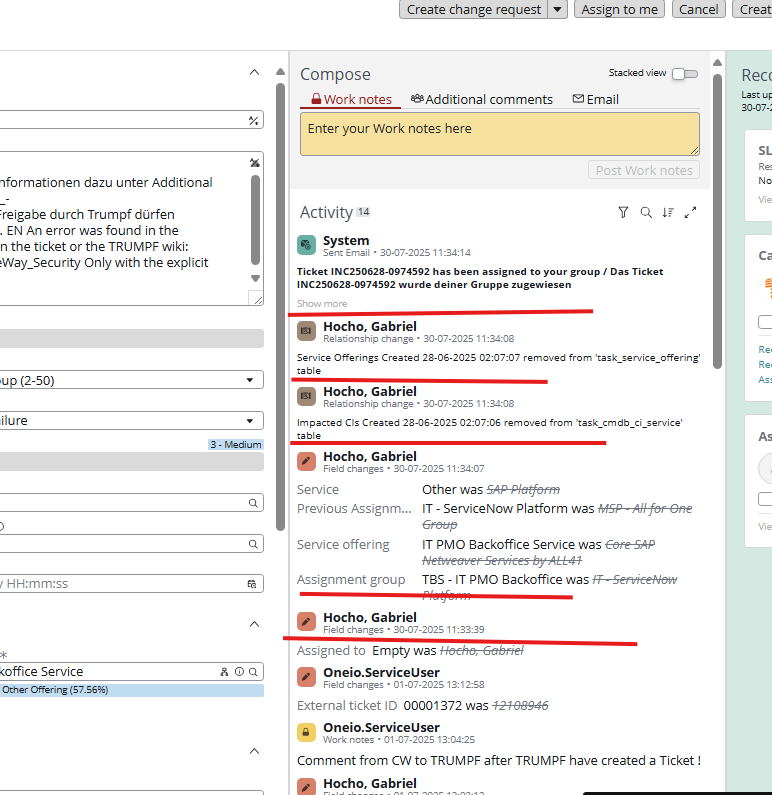The height and width of the screenshot is (795, 772).
Task: Open the Create change request dropdown arrow
Action: tap(558, 10)
